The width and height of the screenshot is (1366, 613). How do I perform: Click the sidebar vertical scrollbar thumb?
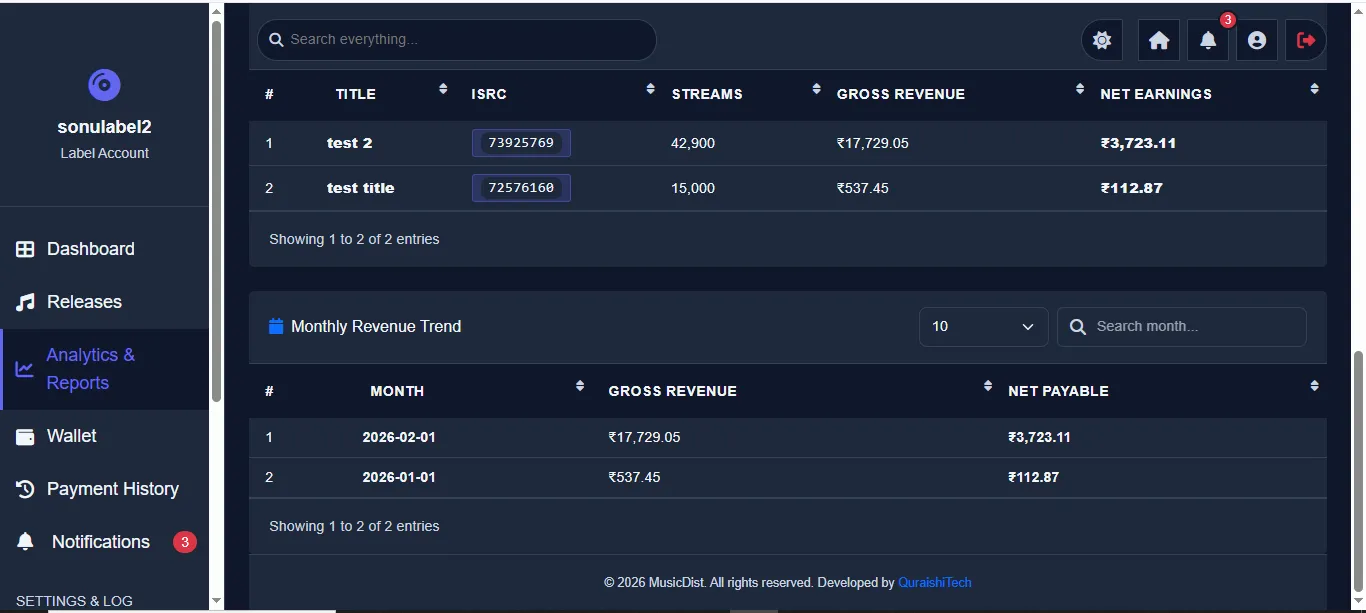(x=216, y=211)
